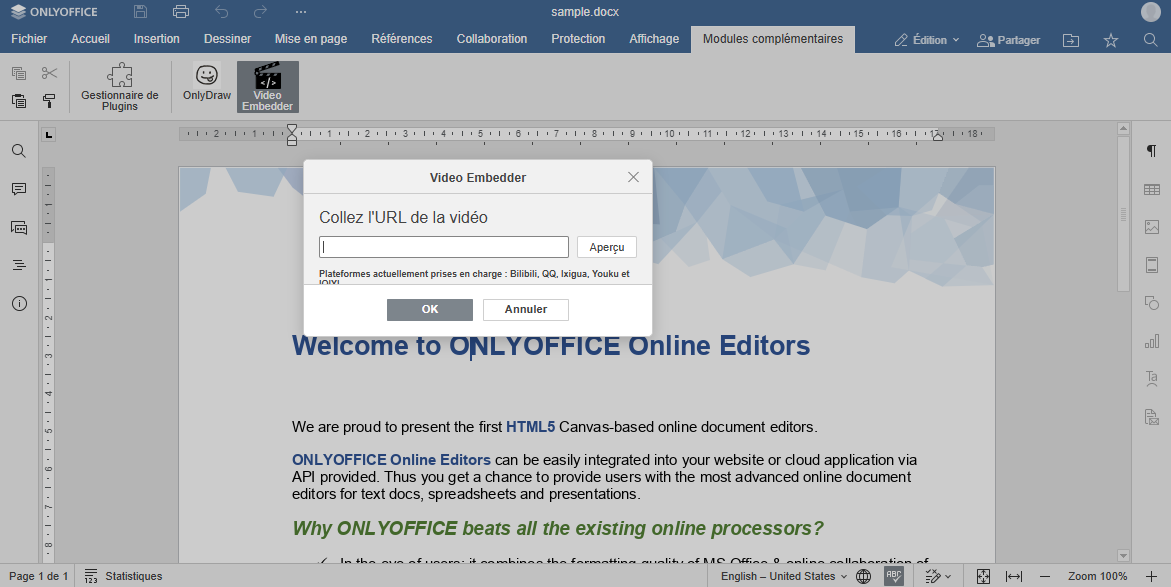Open paragraph settings in right sidebar
1171x587 pixels.
pos(1152,152)
